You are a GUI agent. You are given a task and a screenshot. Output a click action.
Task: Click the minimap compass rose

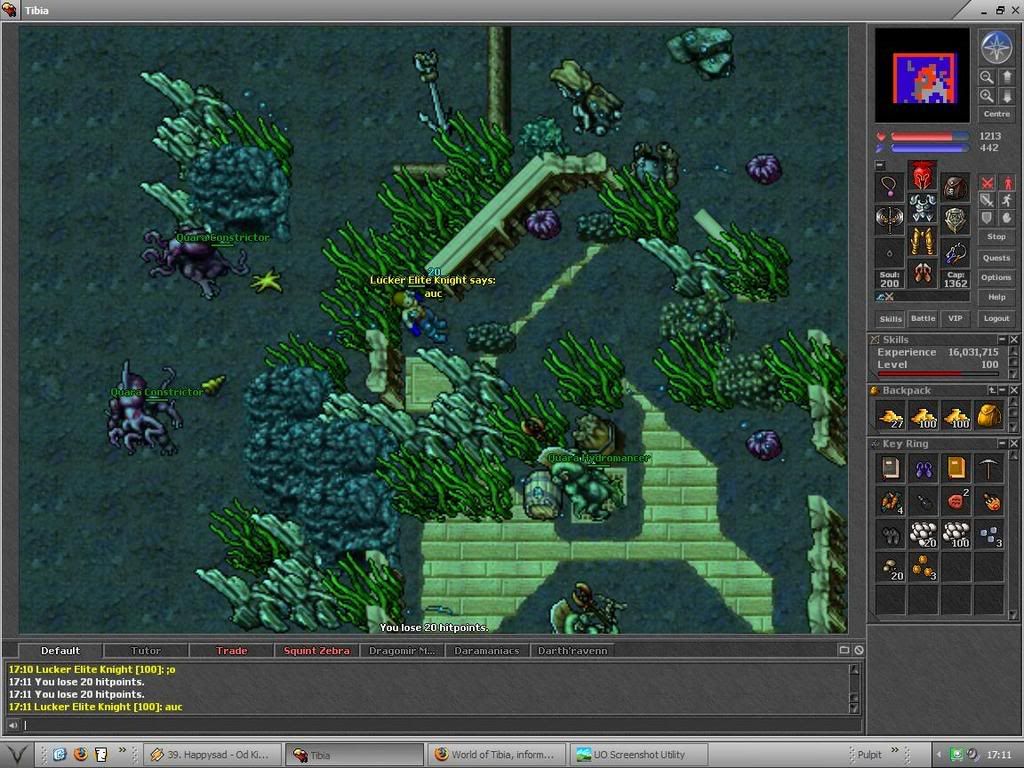pyautogui.click(x=996, y=47)
